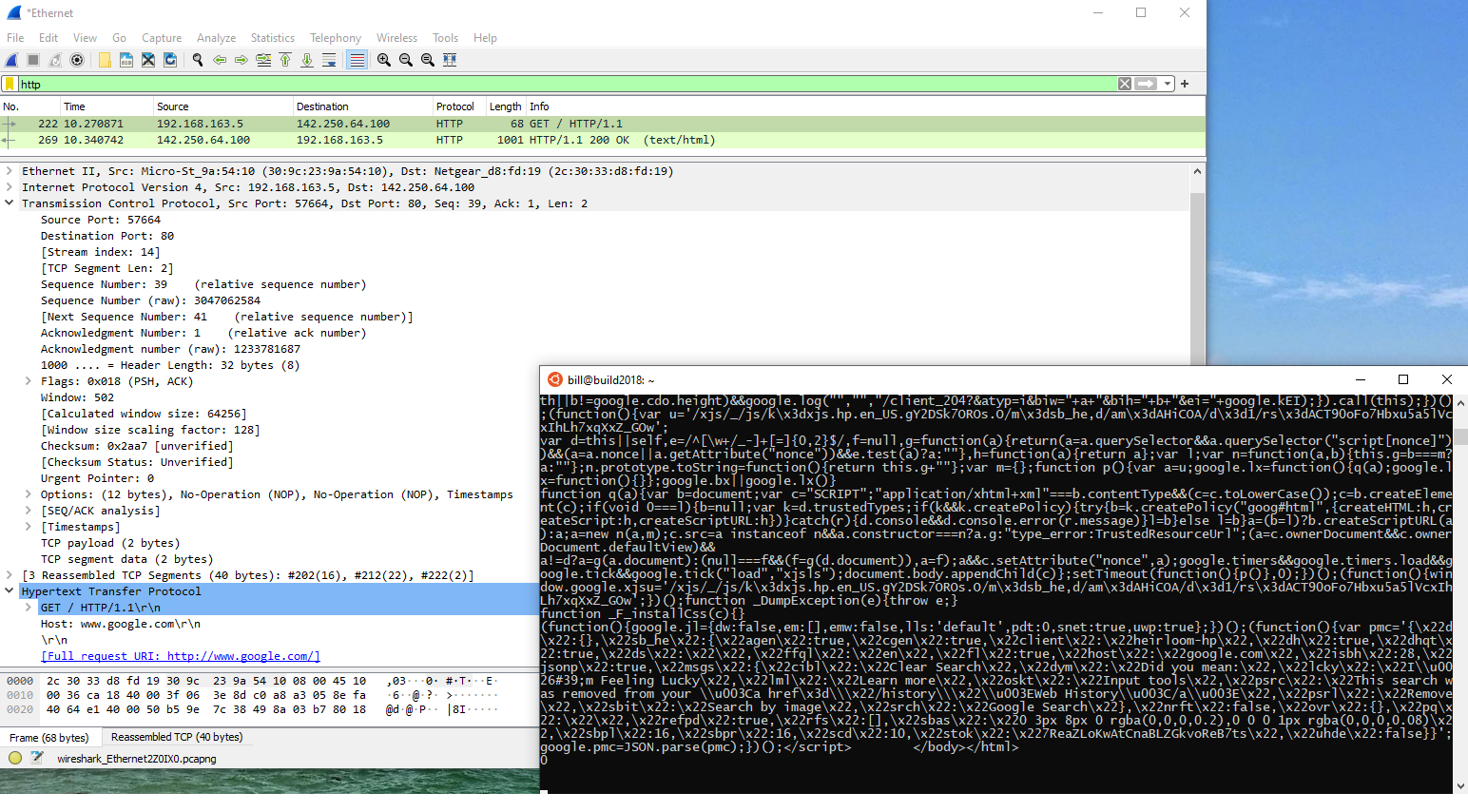Open the File menu

pos(15,38)
